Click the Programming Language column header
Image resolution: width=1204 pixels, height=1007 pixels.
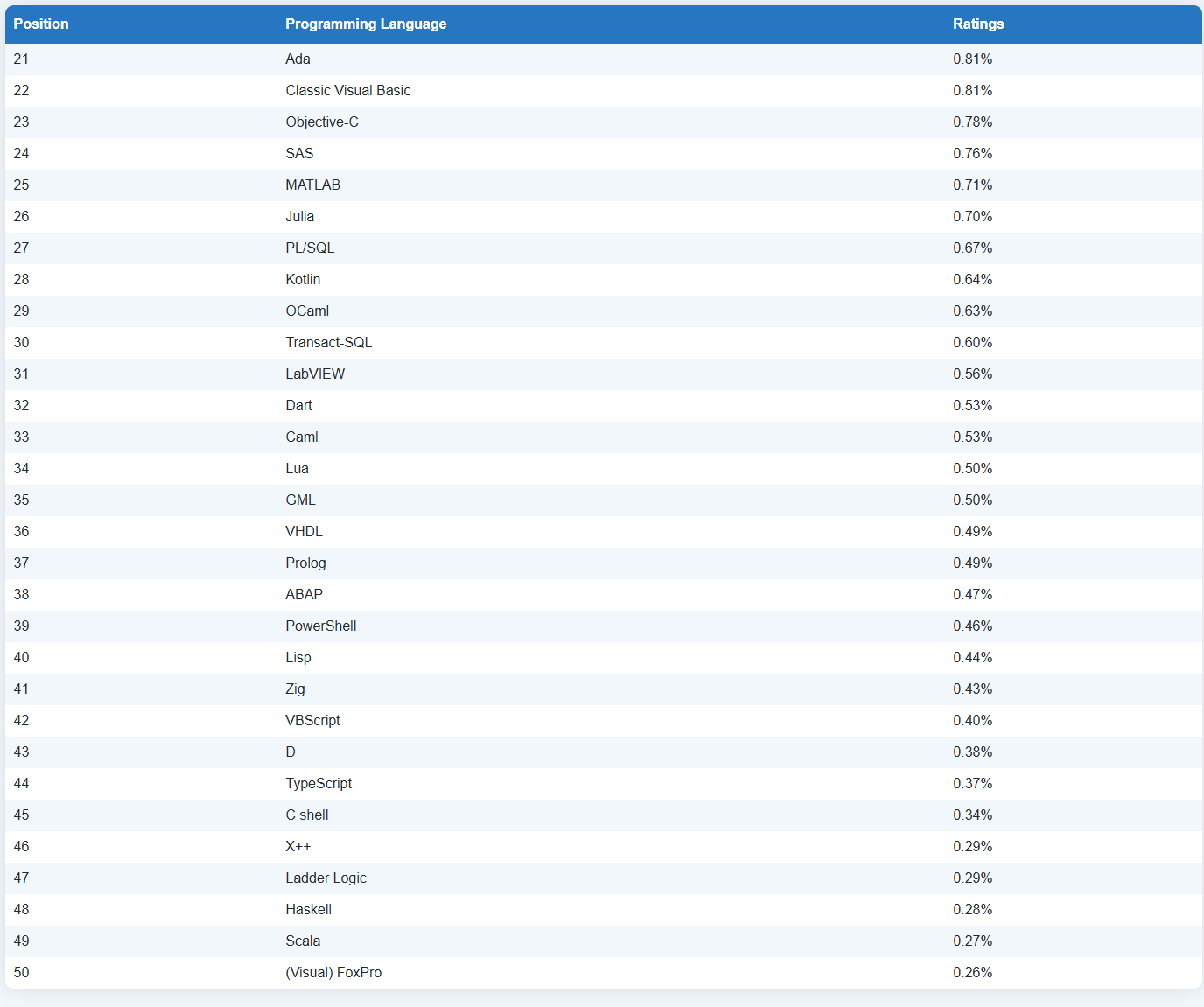(366, 24)
